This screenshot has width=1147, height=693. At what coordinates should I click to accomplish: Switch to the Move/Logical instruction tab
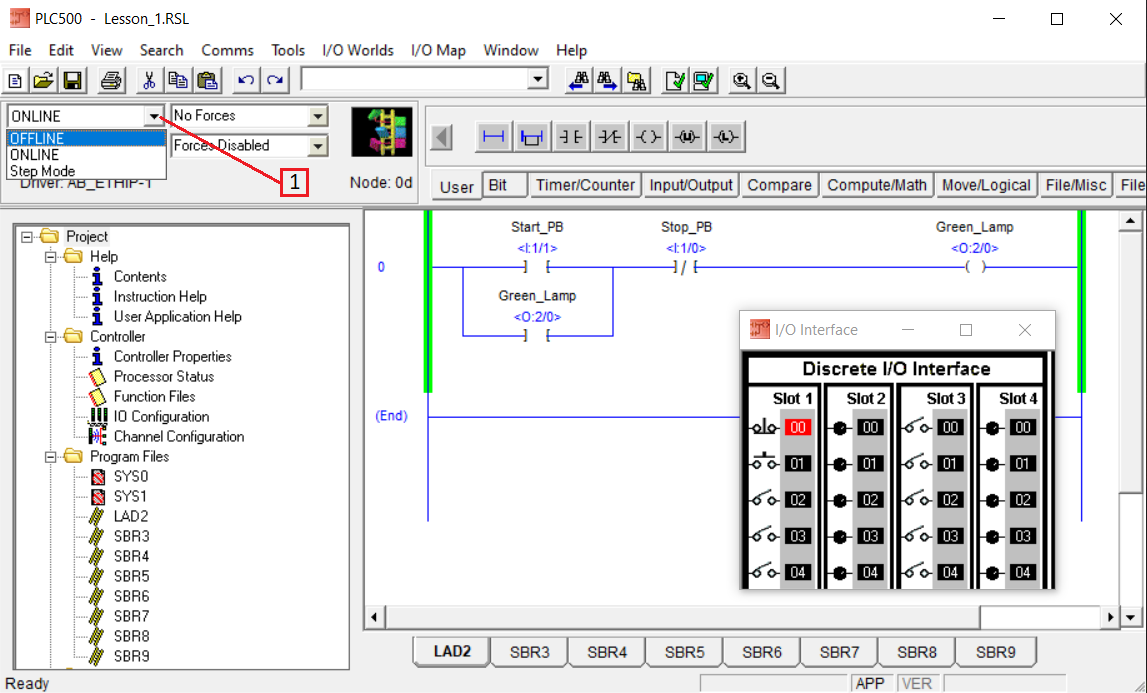(x=986, y=185)
